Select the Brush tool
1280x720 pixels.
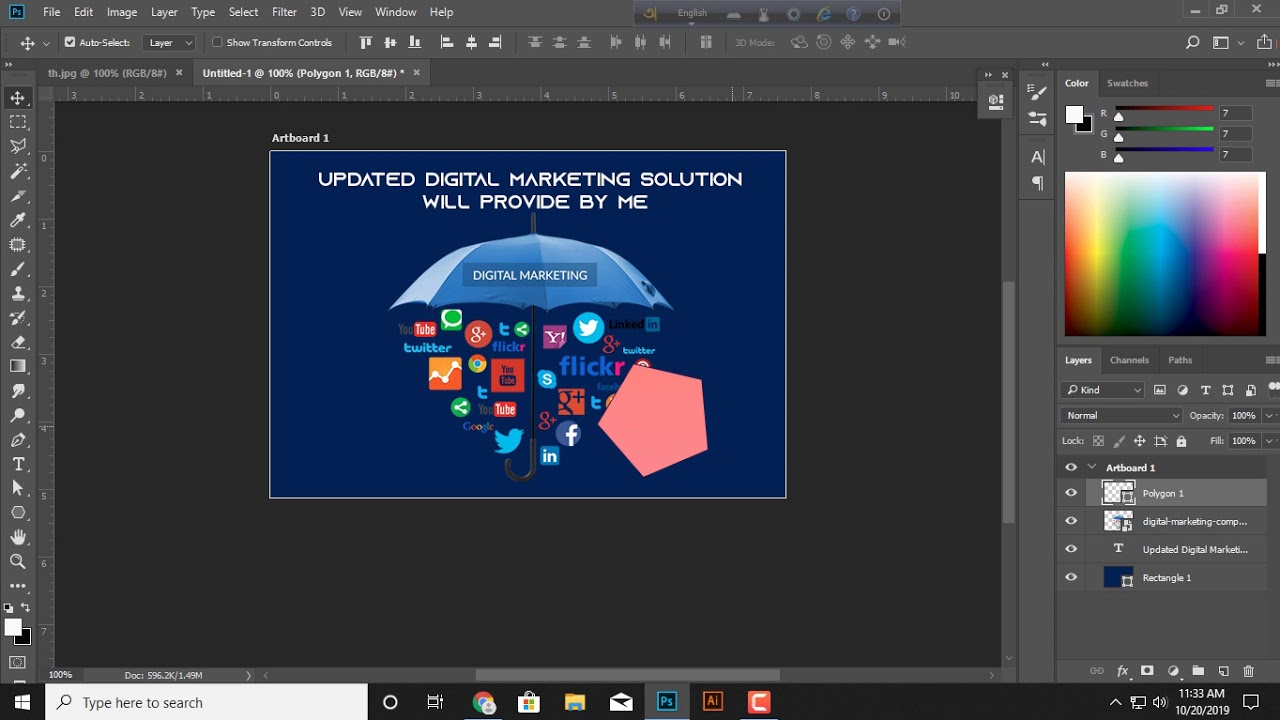click(x=18, y=269)
